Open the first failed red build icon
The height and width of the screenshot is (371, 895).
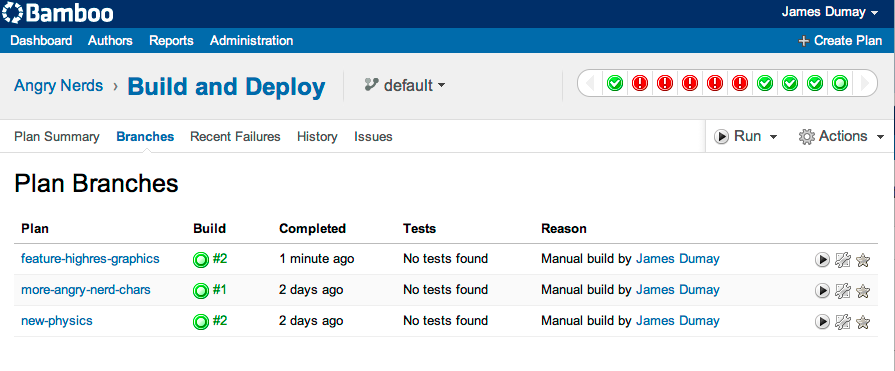640,84
